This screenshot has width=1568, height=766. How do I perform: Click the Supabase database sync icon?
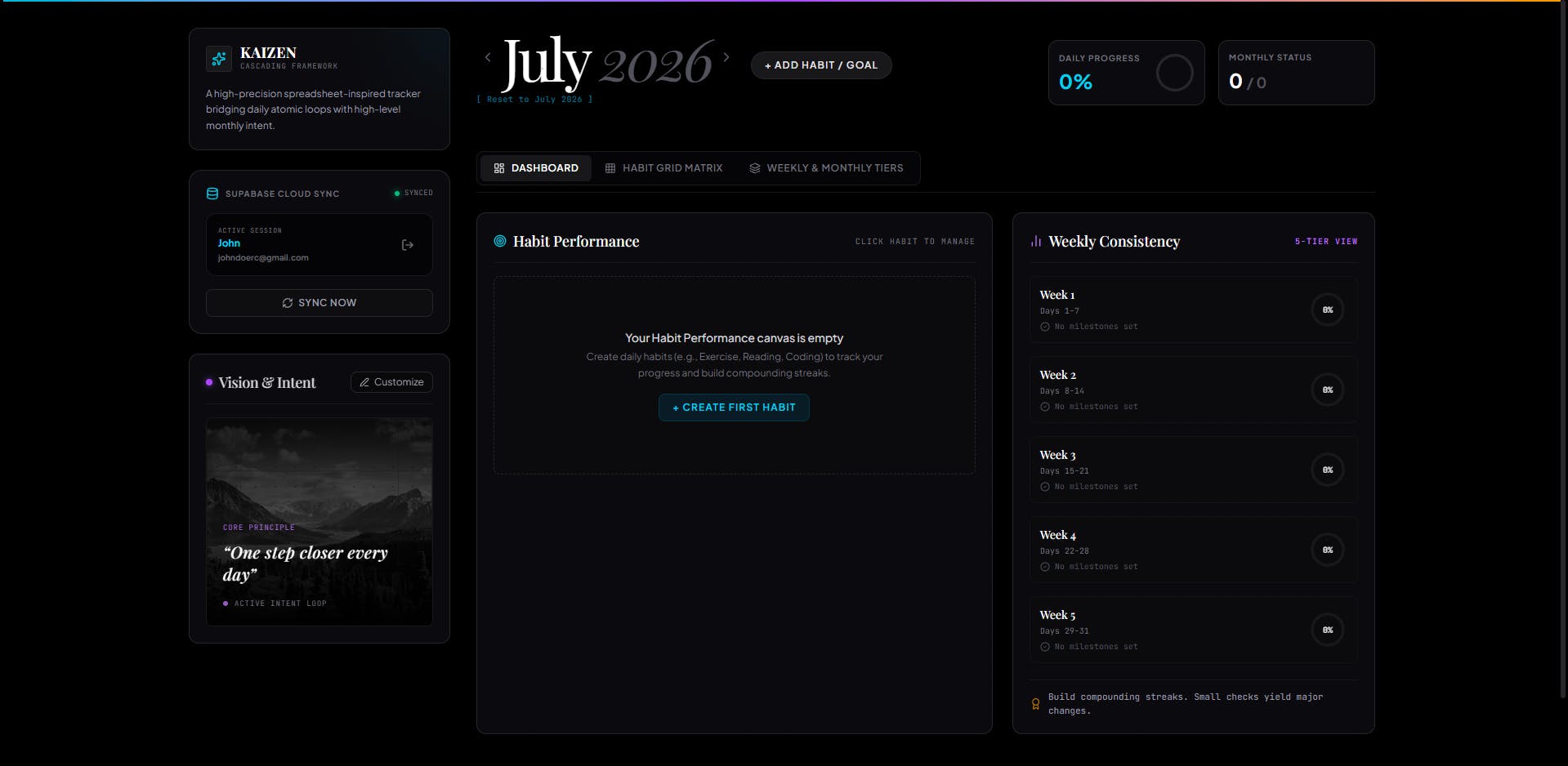tap(212, 194)
